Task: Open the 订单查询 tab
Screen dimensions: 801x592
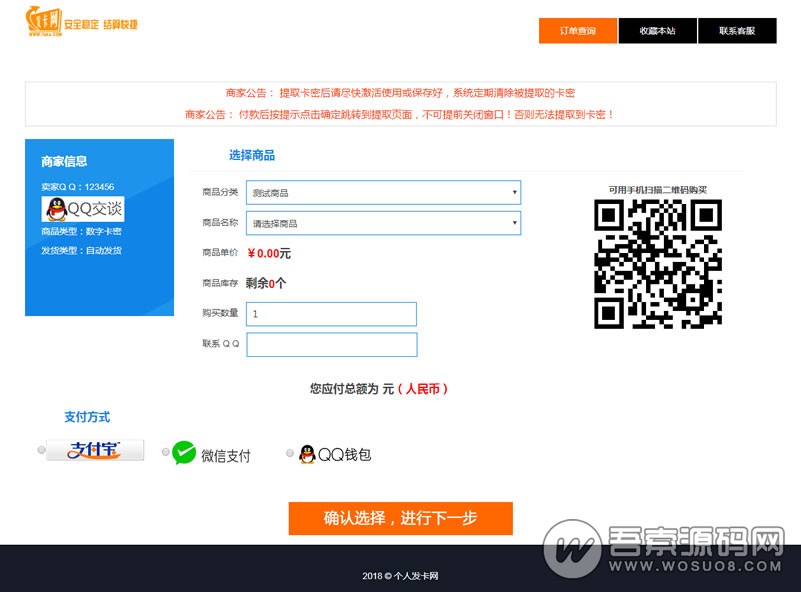Action: pos(578,31)
